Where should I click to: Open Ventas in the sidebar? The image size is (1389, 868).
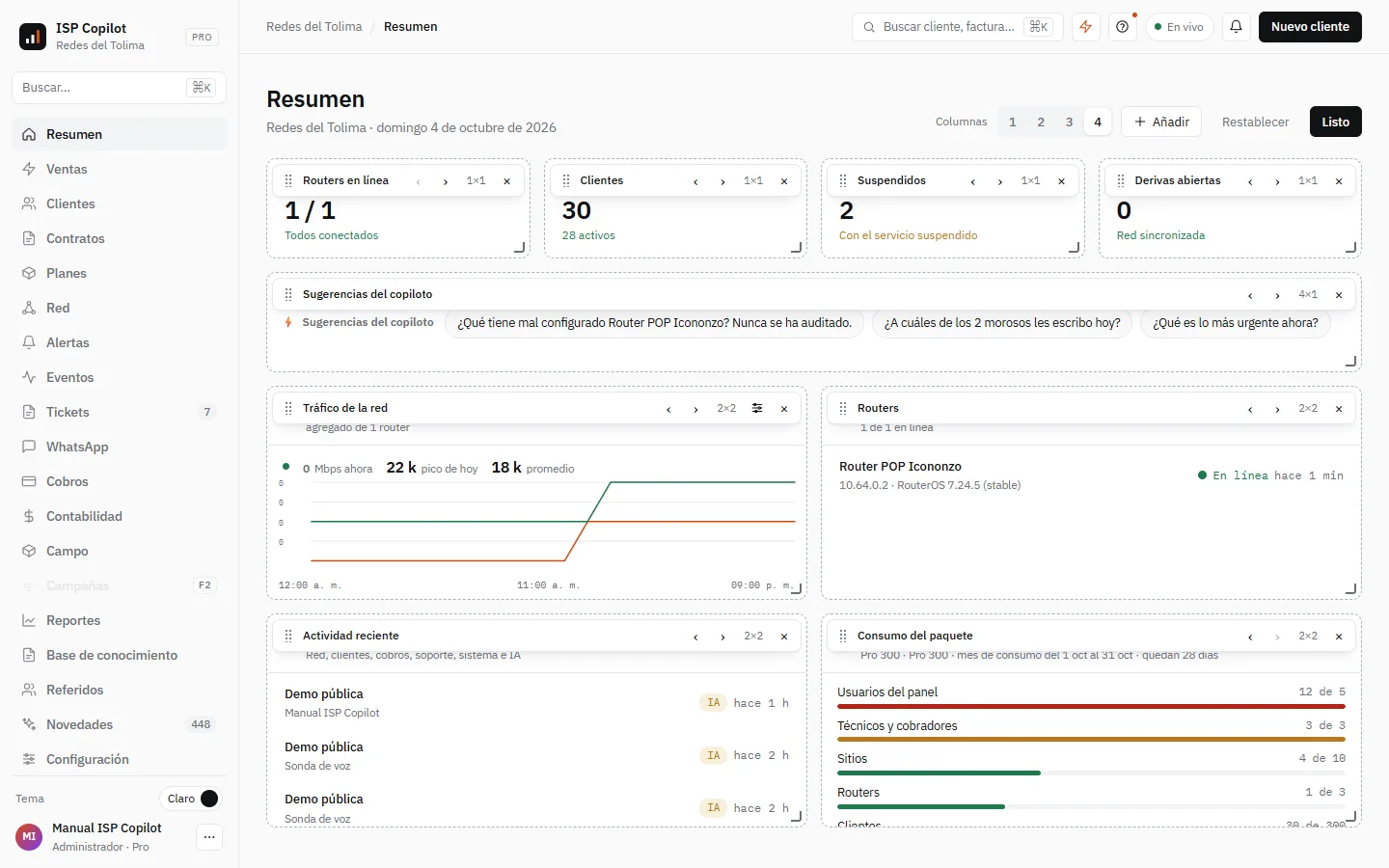click(120, 170)
